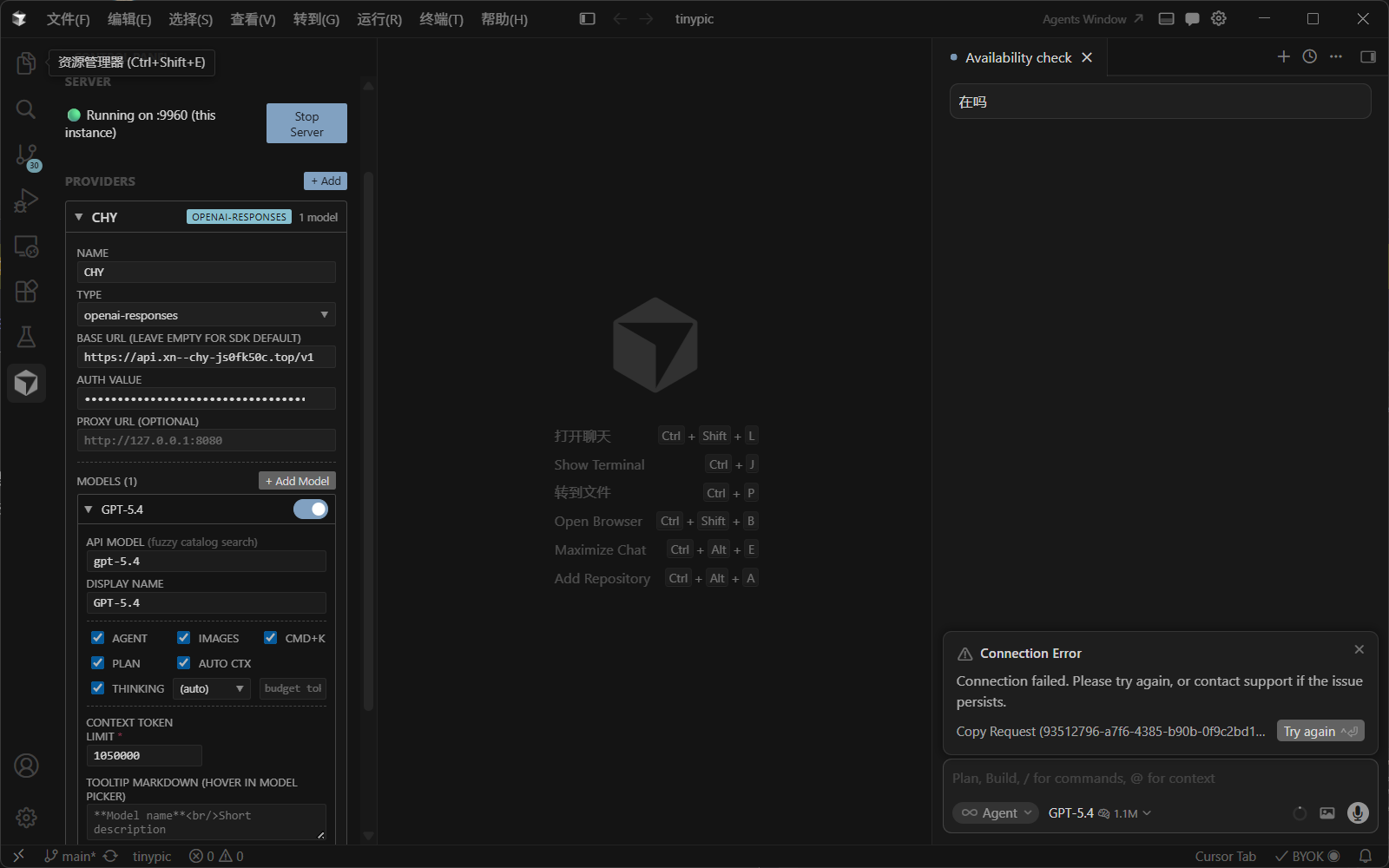Start voice input with the microphone icon
The height and width of the screenshot is (868, 1389).
point(1358,813)
